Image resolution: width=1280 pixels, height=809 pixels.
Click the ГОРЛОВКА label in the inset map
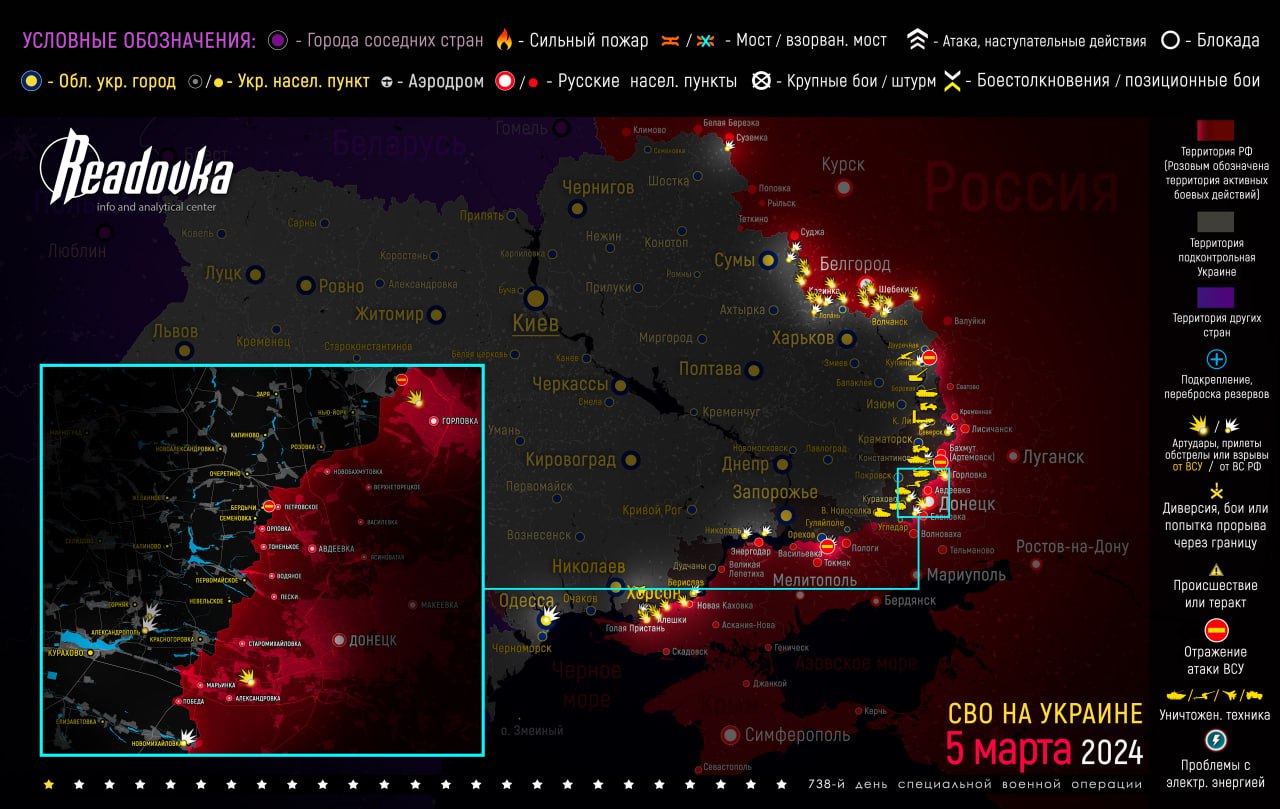click(460, 421)
